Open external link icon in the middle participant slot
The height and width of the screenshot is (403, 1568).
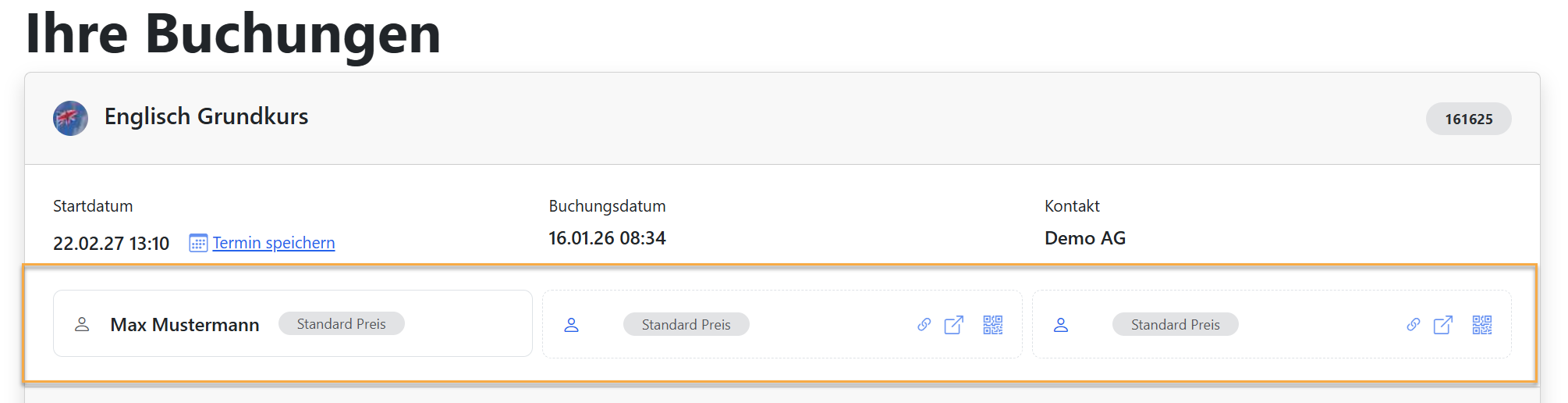[x=953, y=325]
